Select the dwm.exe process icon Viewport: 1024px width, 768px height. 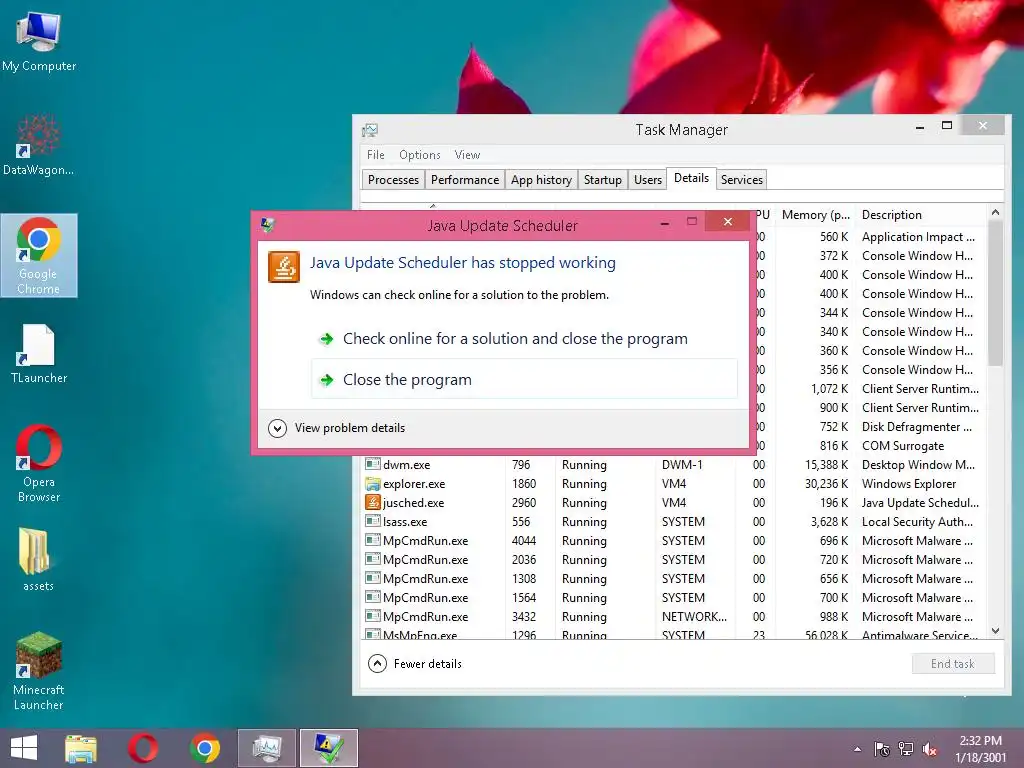pos(373,464)
